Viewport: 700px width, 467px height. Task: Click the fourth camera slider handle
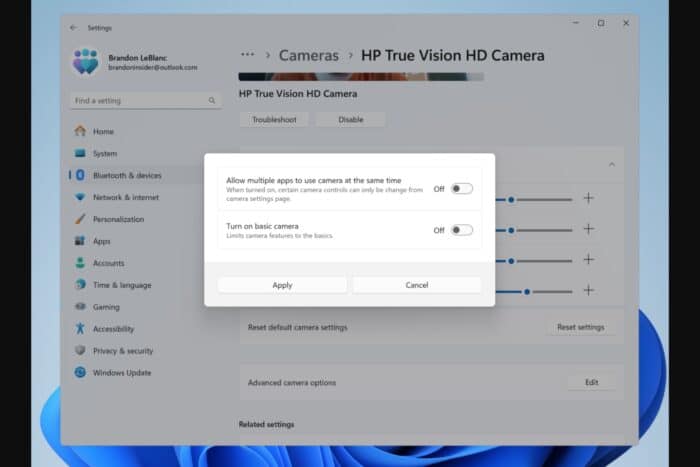[527, 292]
